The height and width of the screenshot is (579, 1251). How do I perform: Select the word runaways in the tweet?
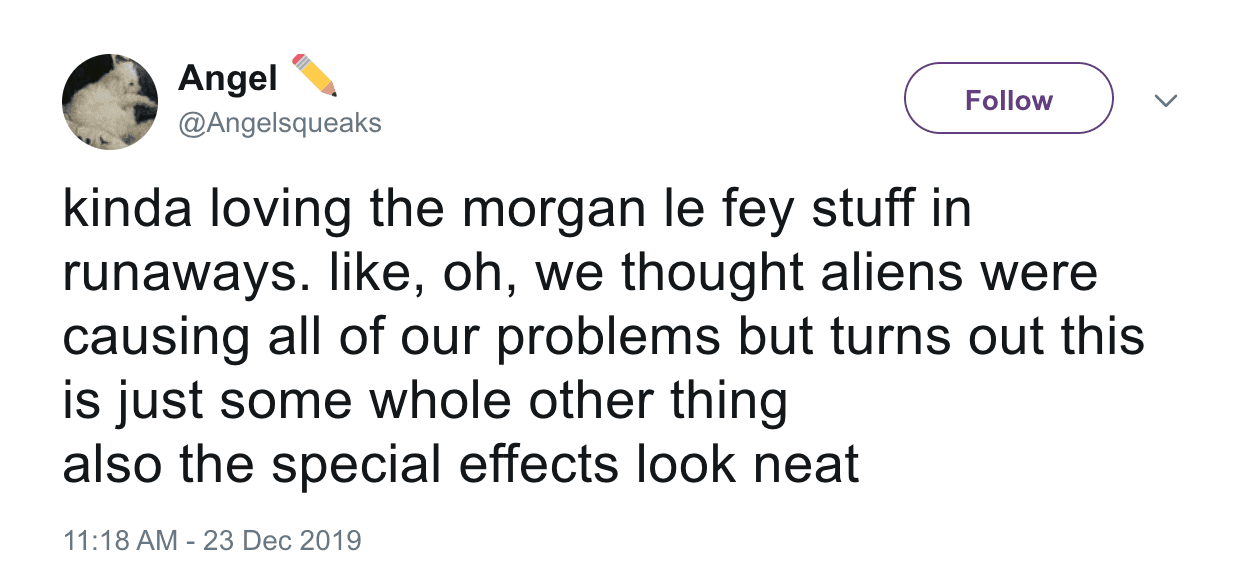tap(176, 271)
